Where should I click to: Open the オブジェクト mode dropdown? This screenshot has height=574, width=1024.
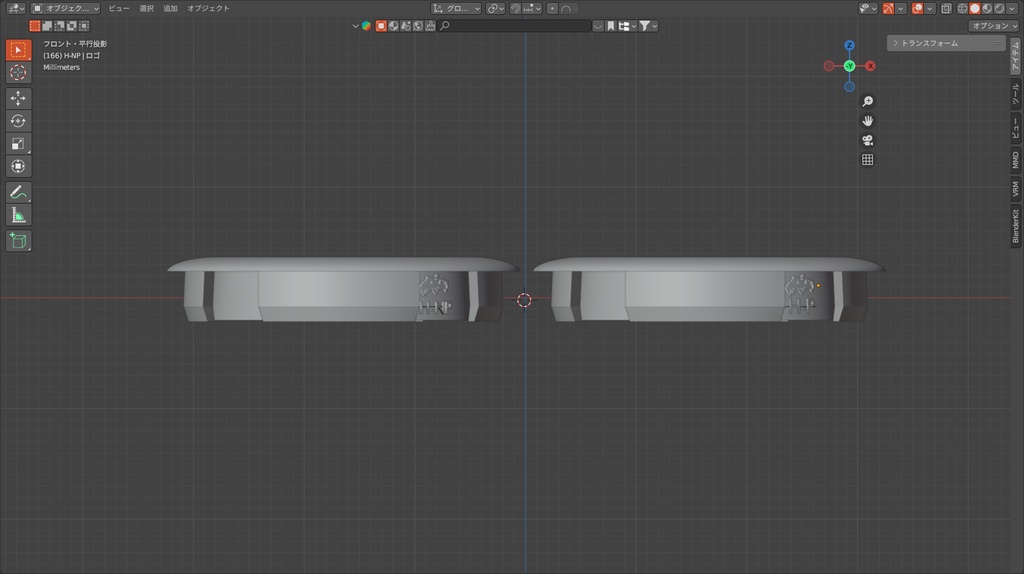(x=66, y=8)
